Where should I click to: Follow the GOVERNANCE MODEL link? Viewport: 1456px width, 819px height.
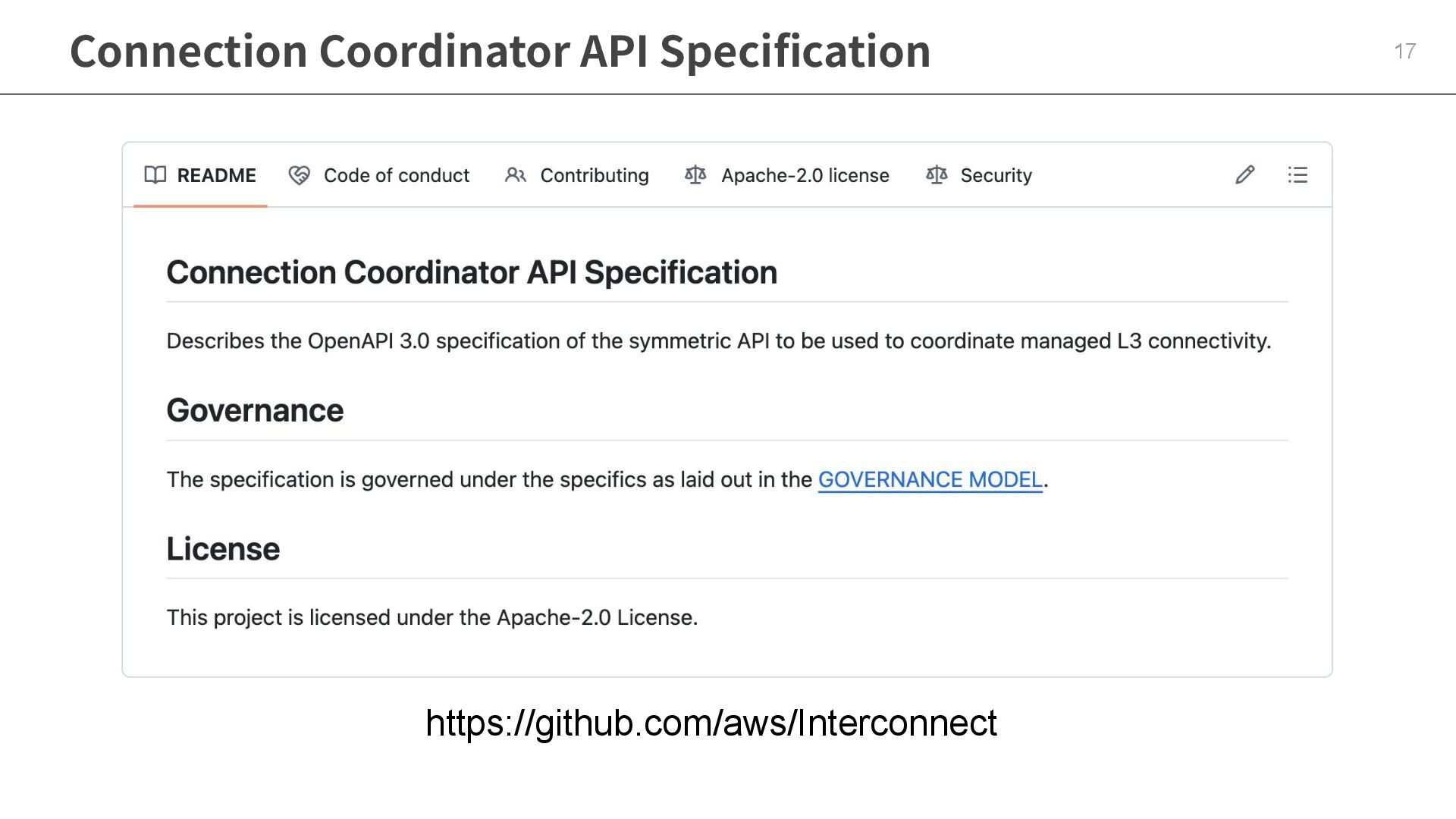pyautogui.click(x=930, y=479)
